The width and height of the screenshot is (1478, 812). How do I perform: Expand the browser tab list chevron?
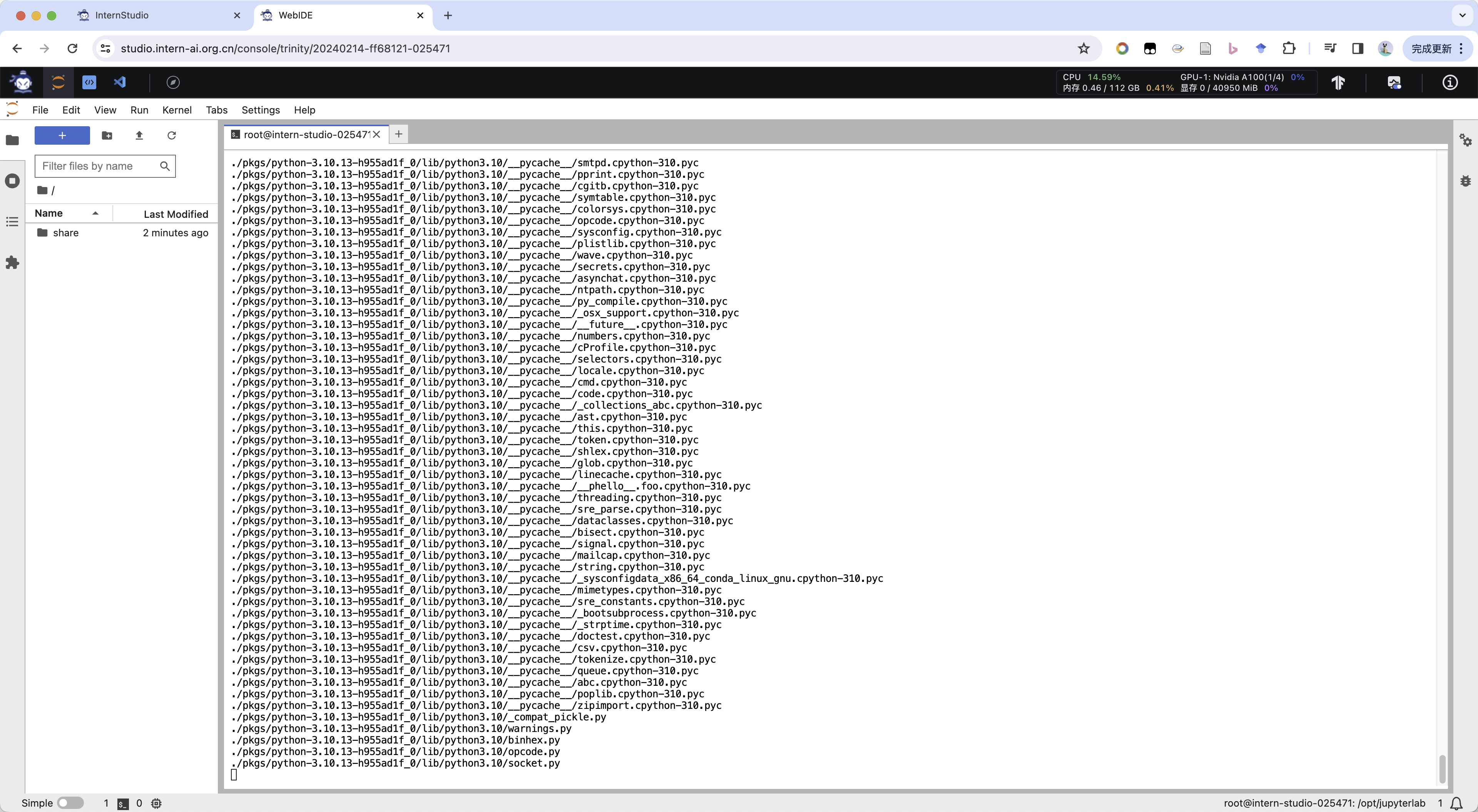pos(1462,15)
